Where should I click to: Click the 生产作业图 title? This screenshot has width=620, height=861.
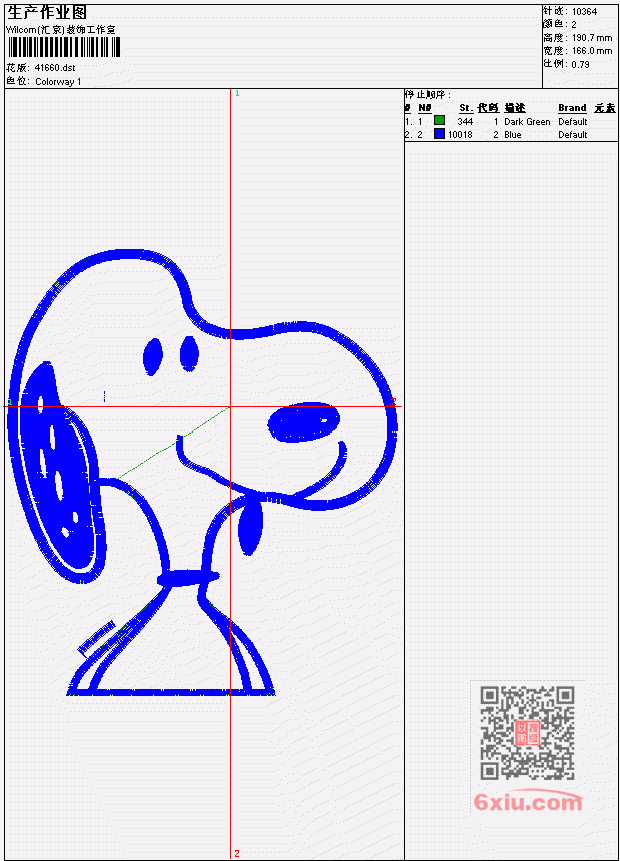(47, 13)
